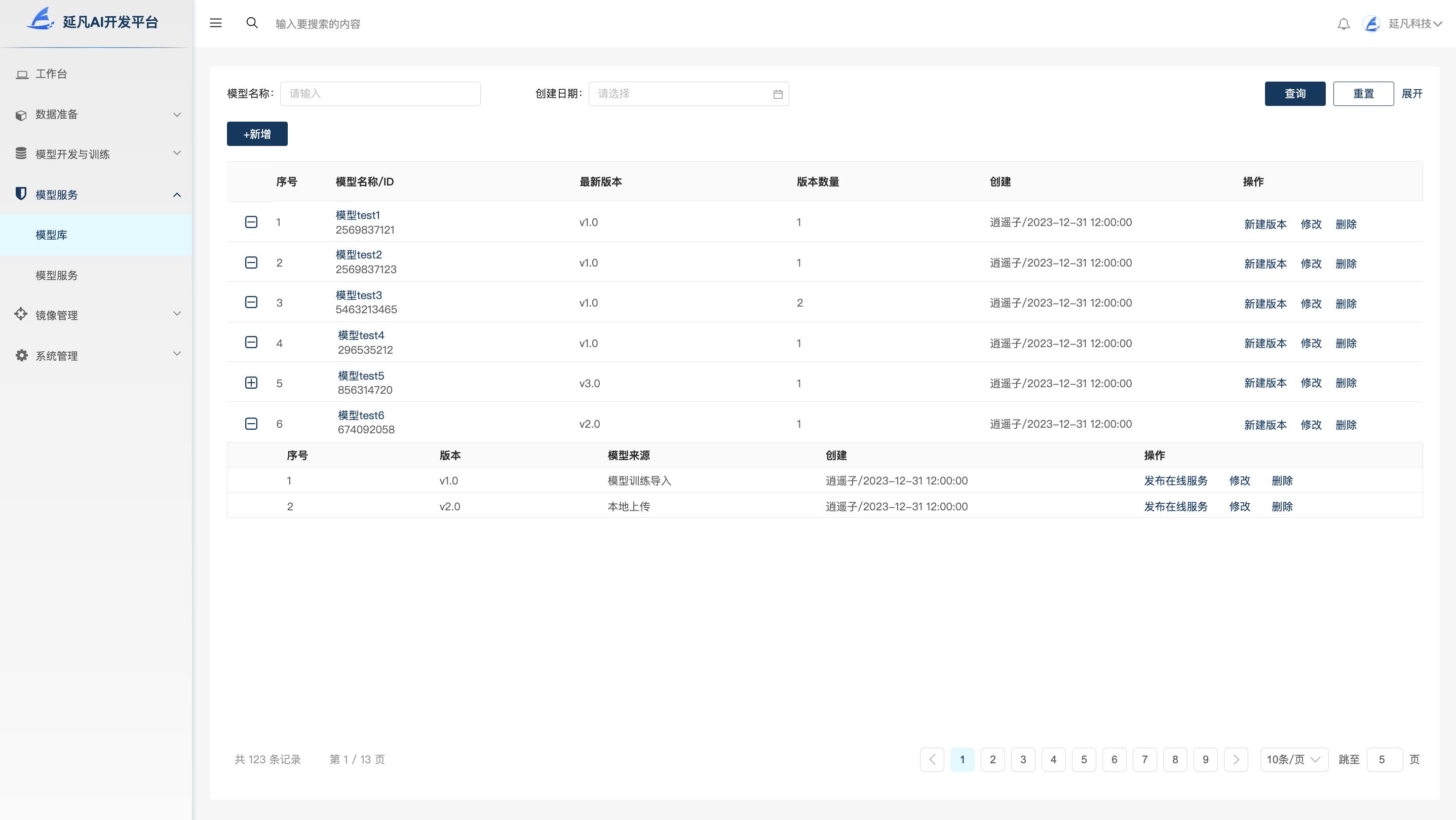The width and height of the screenshot is (1456, 820).
Task: Expand the 模型test5 row details
Action: tap(251, 383)
